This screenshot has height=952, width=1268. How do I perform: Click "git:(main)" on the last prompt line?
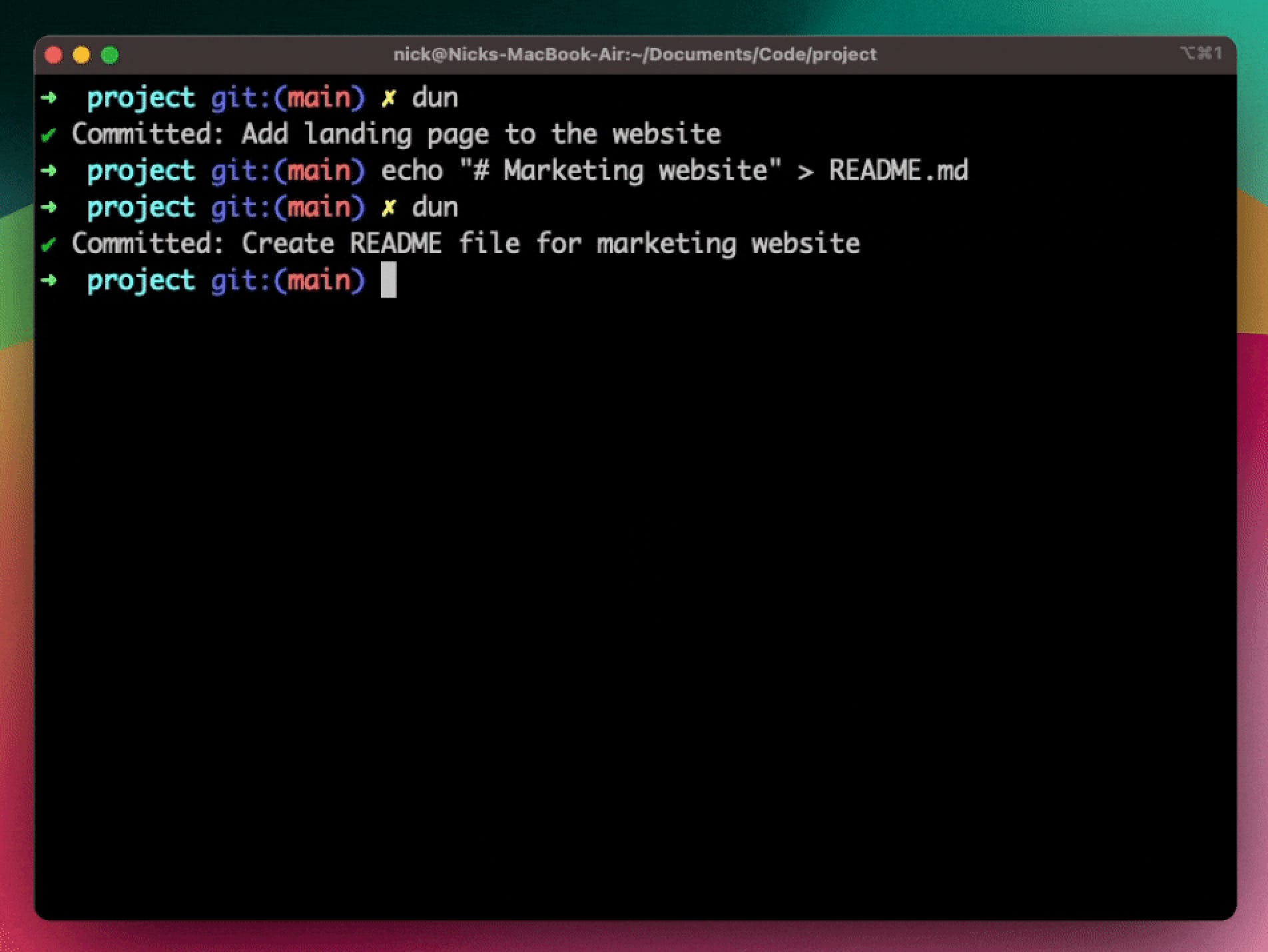(288, 280)
